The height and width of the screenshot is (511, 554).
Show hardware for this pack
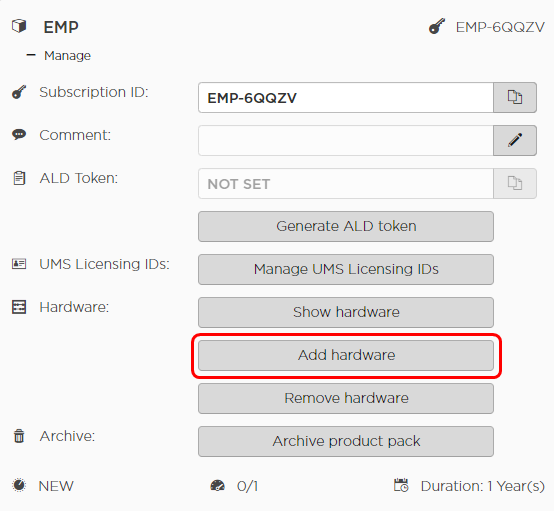point(346,312)
